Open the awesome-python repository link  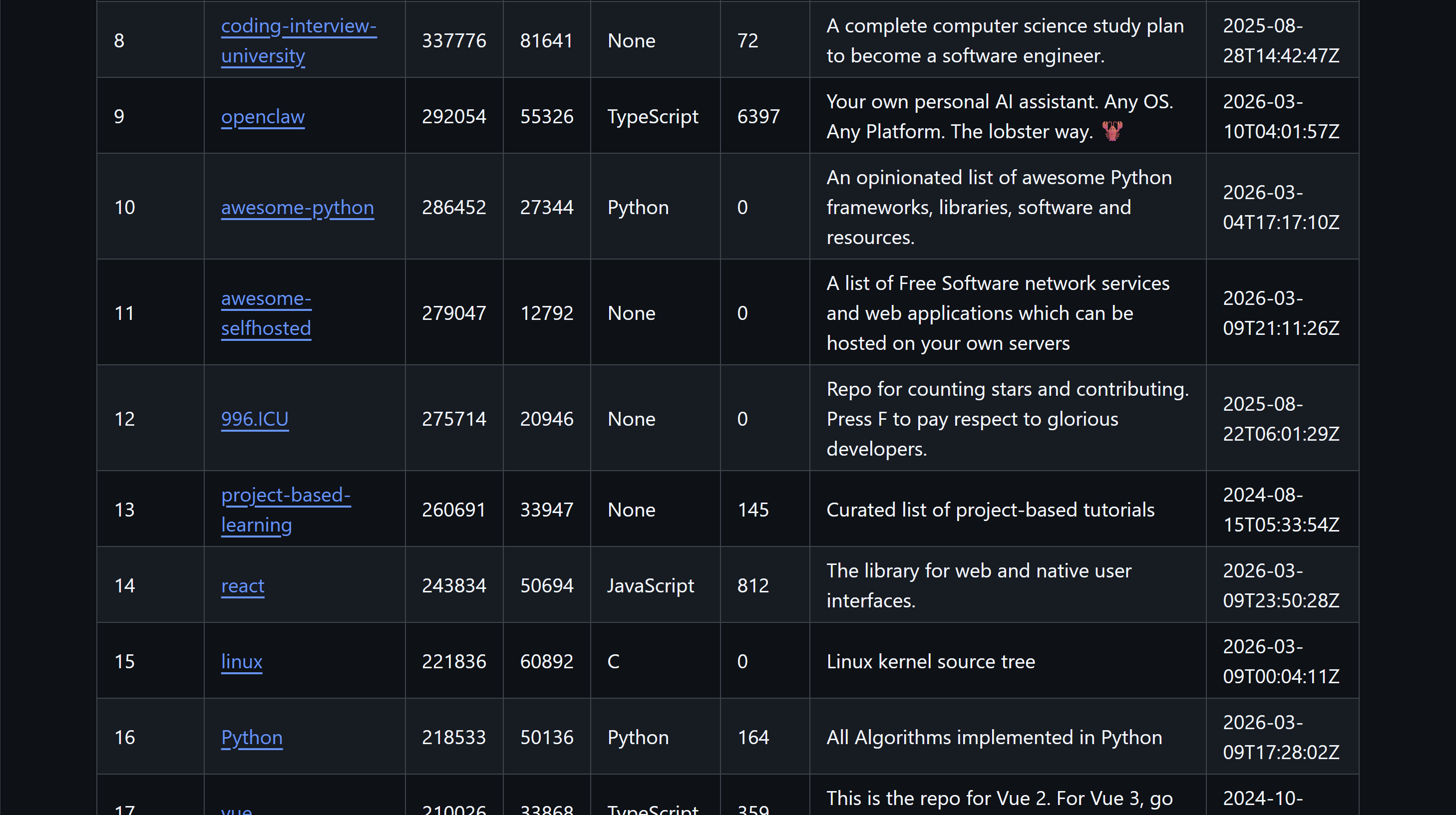(297, 207)
